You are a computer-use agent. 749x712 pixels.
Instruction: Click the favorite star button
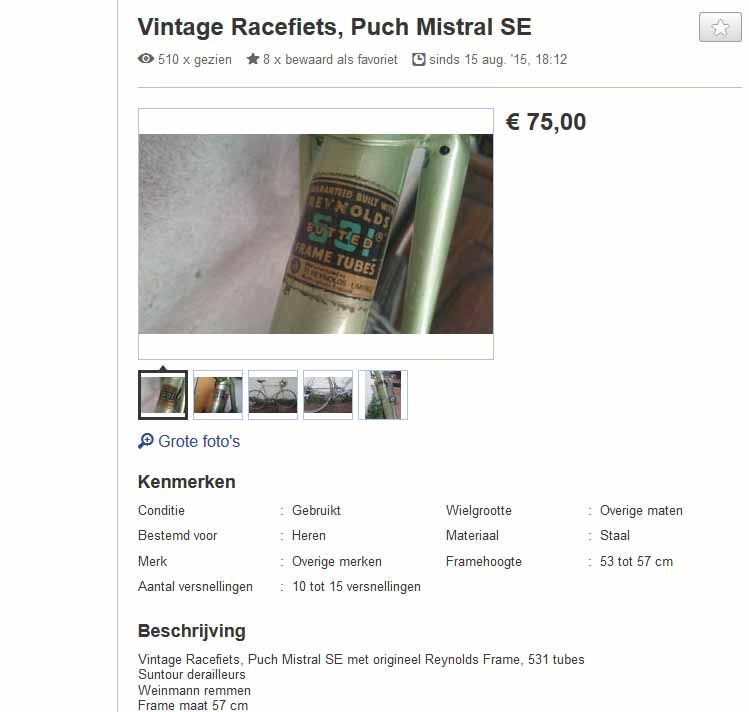[x=720, y=27]
